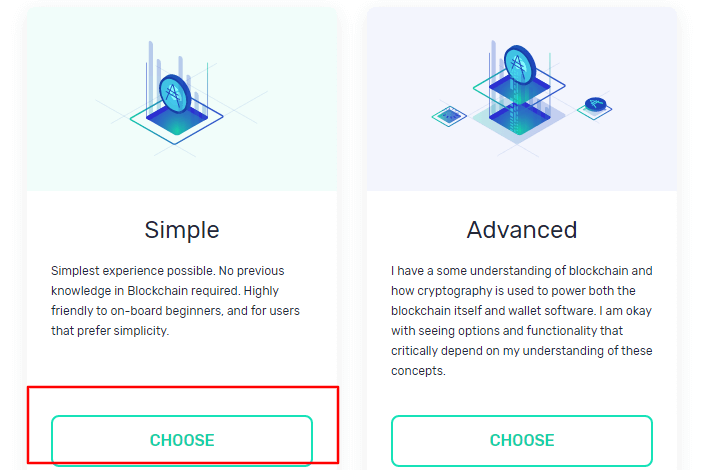Click the Advanced mode description text

[x=521, y=321]
